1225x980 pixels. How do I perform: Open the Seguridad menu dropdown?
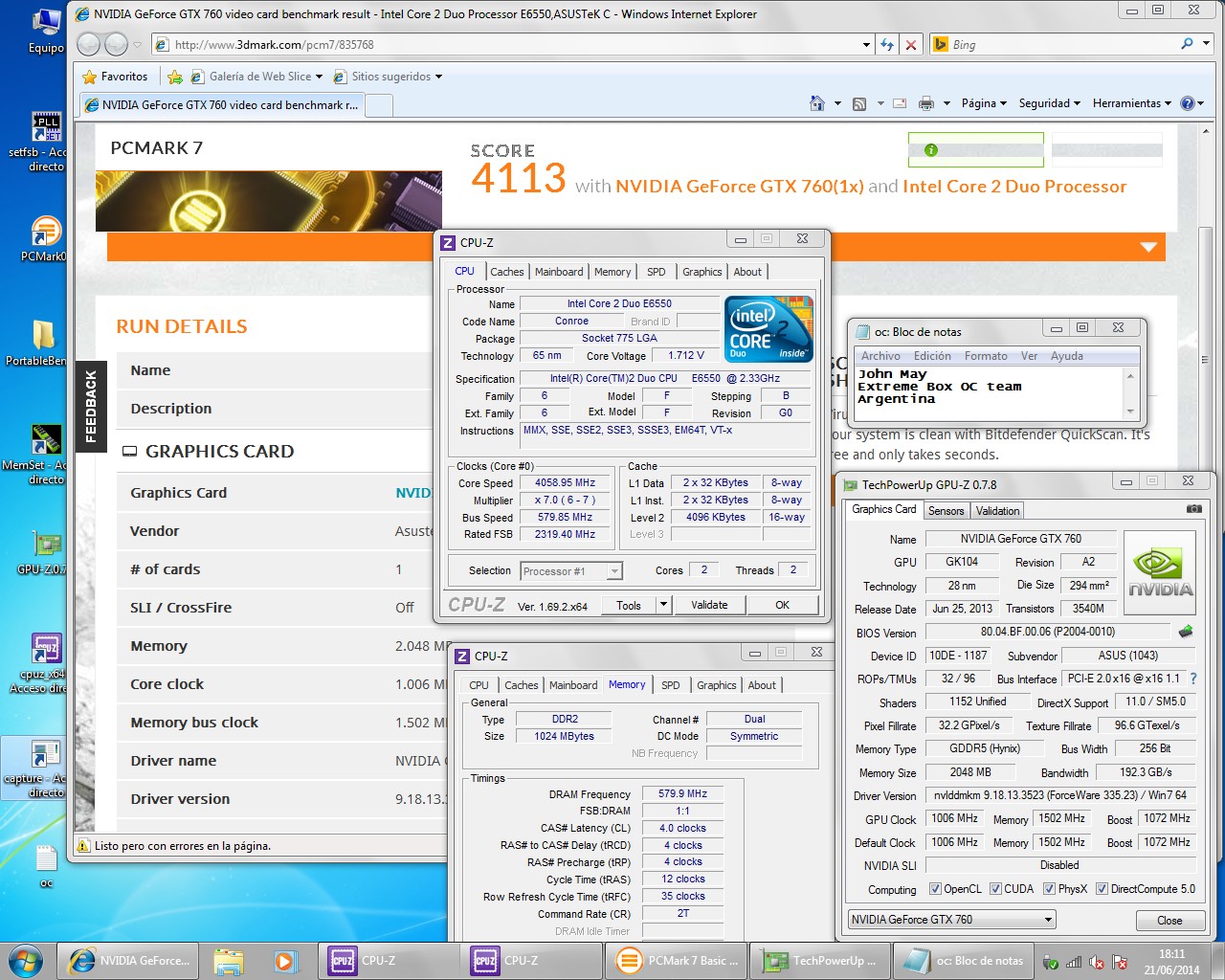point(1049,103)
